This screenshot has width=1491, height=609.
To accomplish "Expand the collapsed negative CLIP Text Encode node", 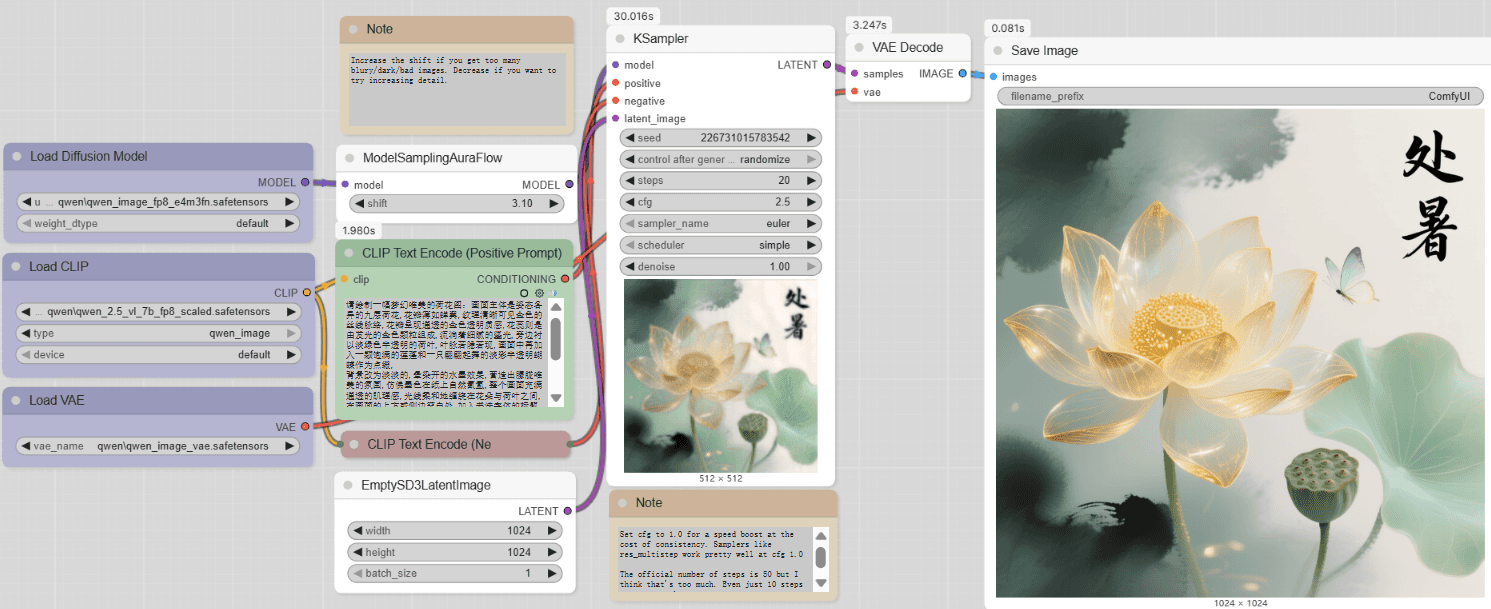I will [x=350, y=444].
